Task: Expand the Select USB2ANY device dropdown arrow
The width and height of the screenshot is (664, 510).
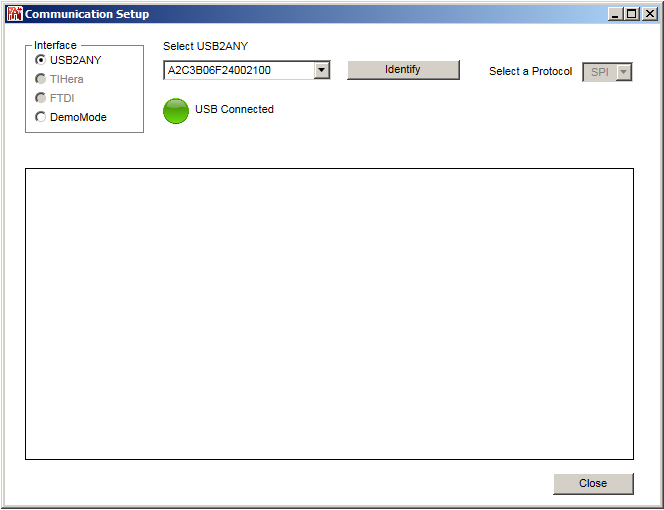Action: pos(321,70)
